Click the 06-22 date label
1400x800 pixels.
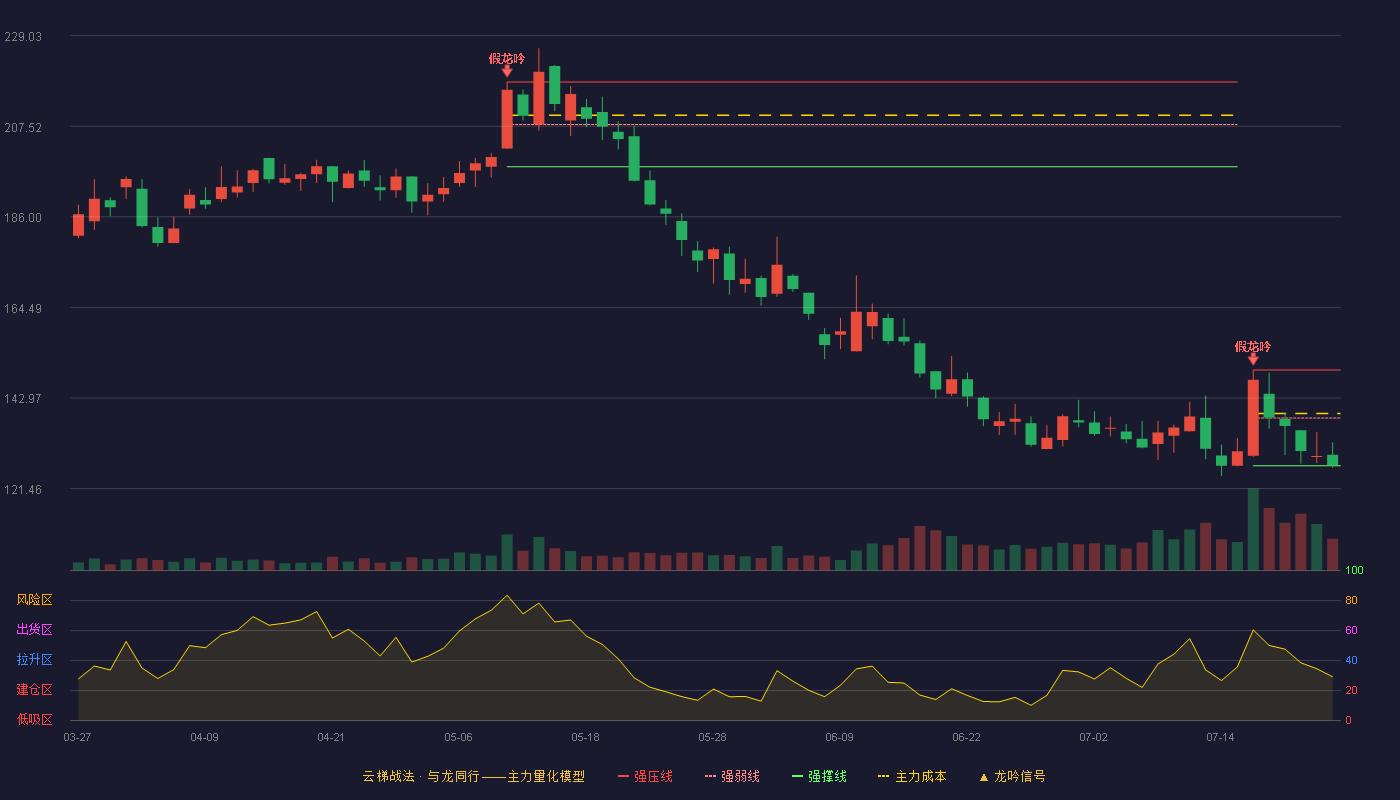pyautogui.click(x=966, y=737)
